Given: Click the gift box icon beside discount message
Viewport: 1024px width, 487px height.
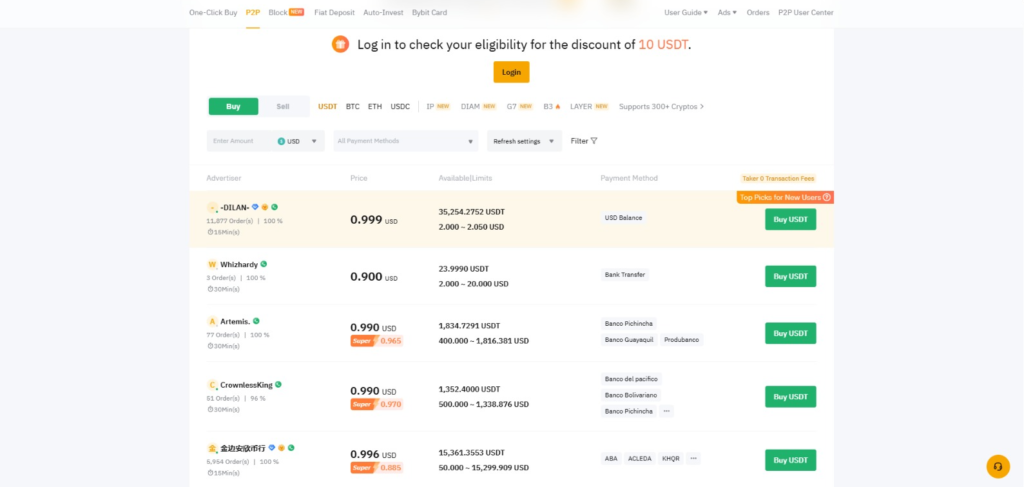Looking at the screenshot, I should (x=340, y=44).
